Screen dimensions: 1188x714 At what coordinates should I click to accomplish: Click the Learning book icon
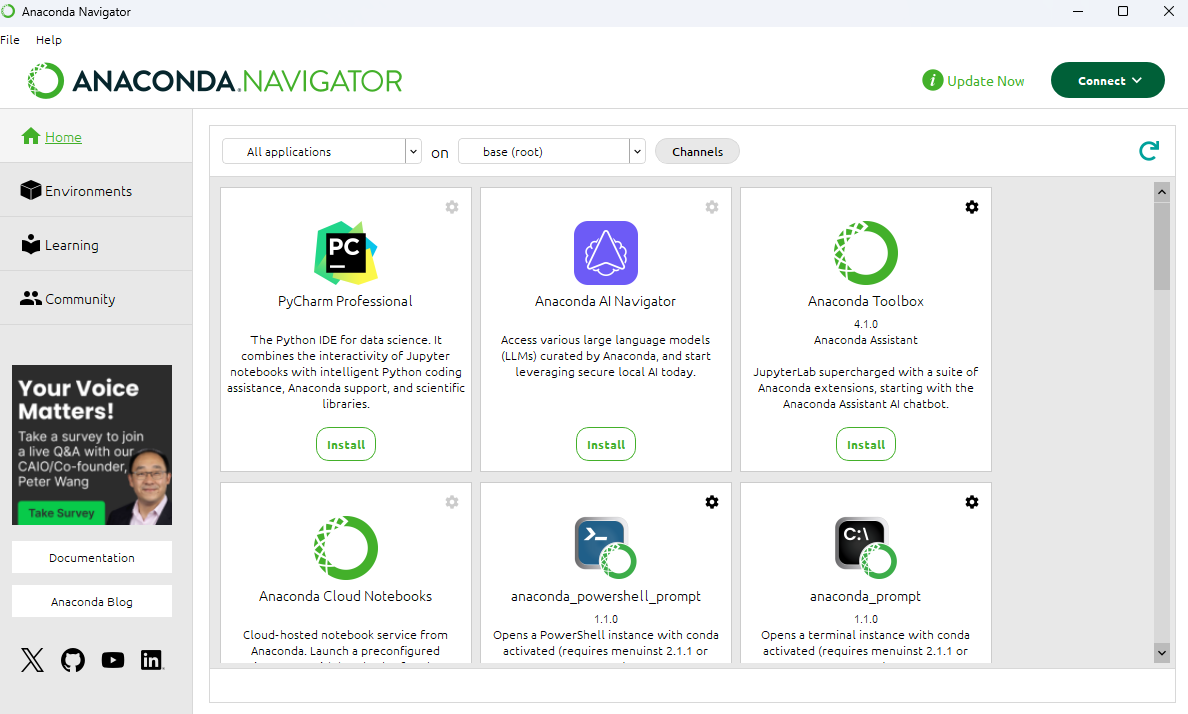(x=30, y=244)
